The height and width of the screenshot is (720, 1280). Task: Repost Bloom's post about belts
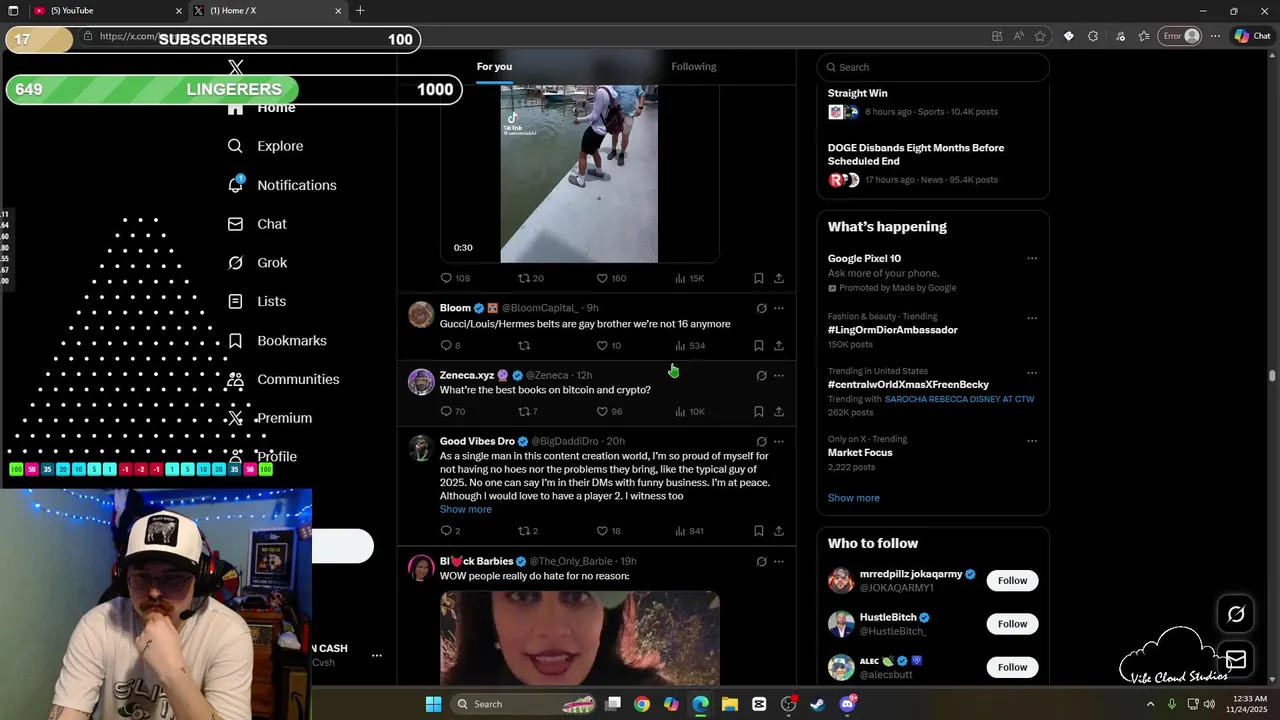point(524,345)
